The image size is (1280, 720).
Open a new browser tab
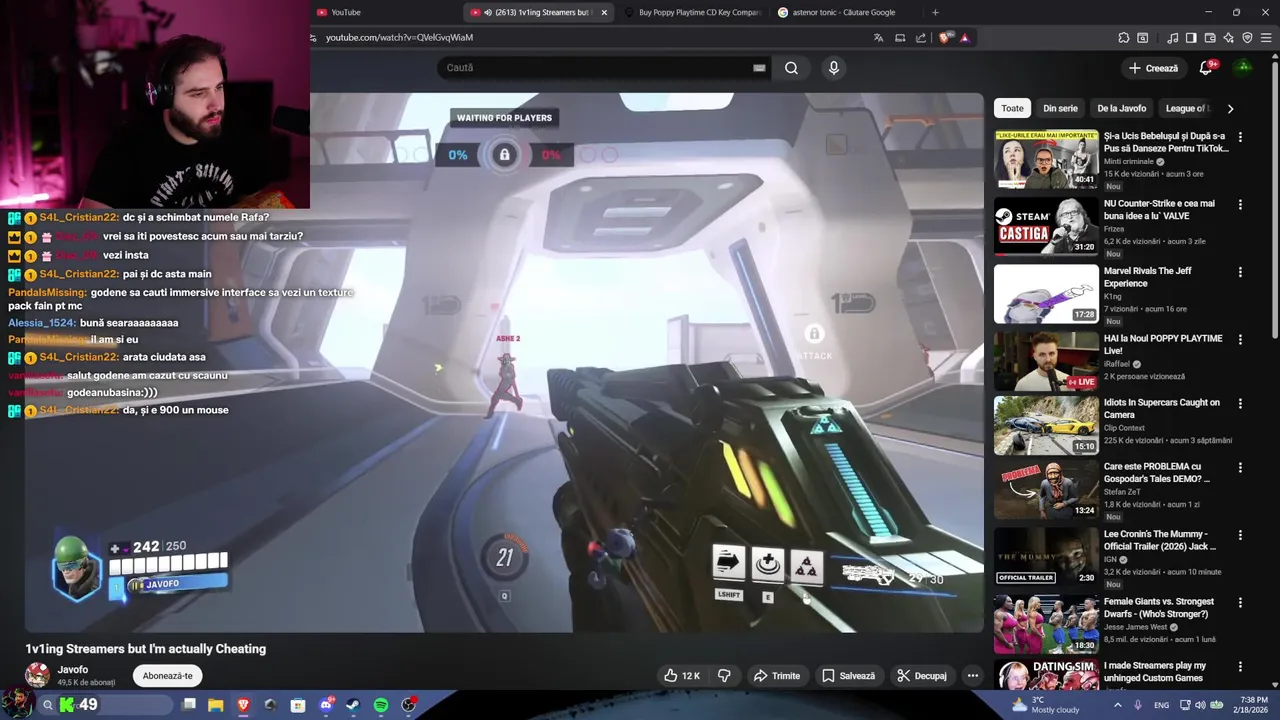pyautogui.click(x=935, y=12)
